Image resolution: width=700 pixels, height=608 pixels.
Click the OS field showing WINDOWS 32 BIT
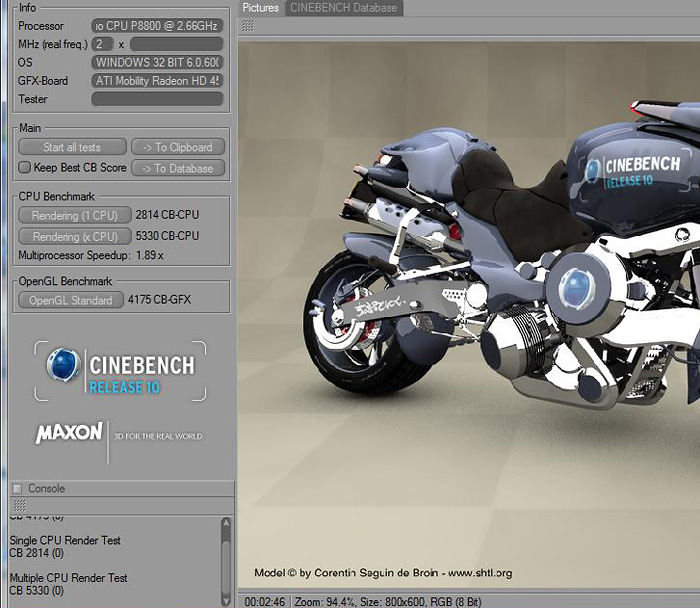(x=157, y=62)
